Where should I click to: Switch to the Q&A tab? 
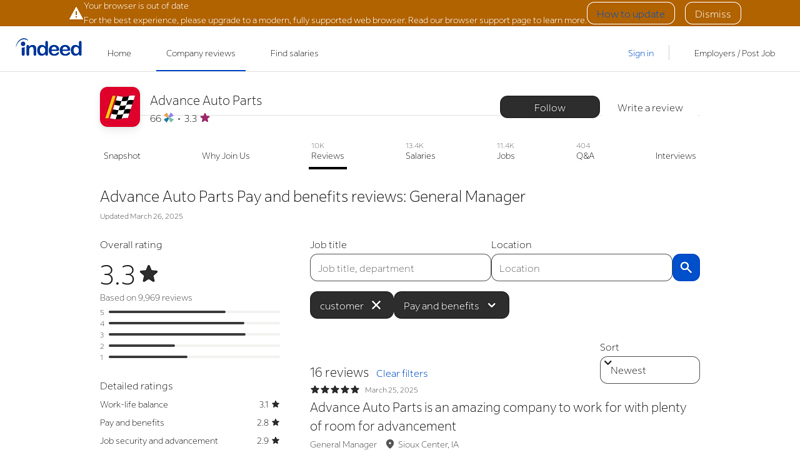[585, 155]
